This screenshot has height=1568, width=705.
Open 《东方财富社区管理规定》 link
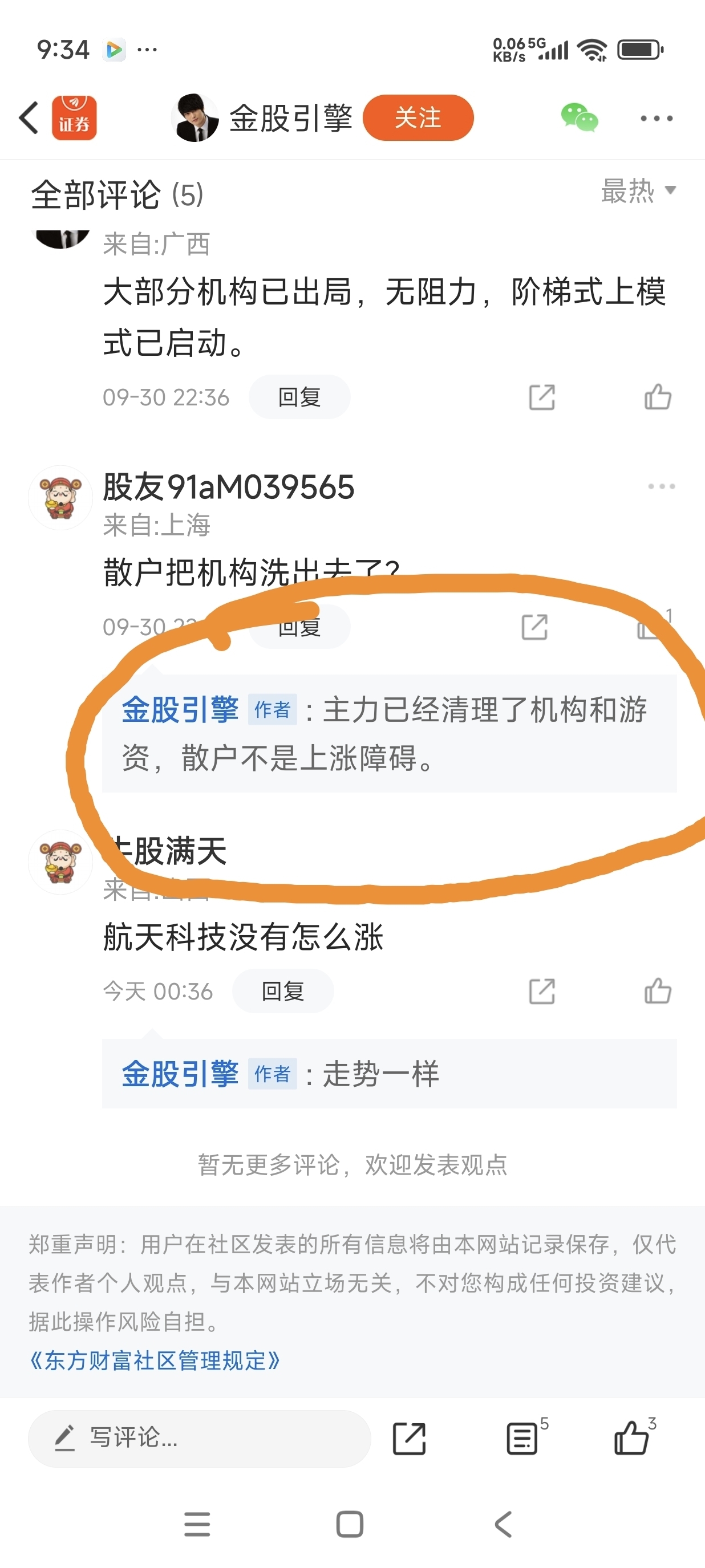pos(155,1360)
